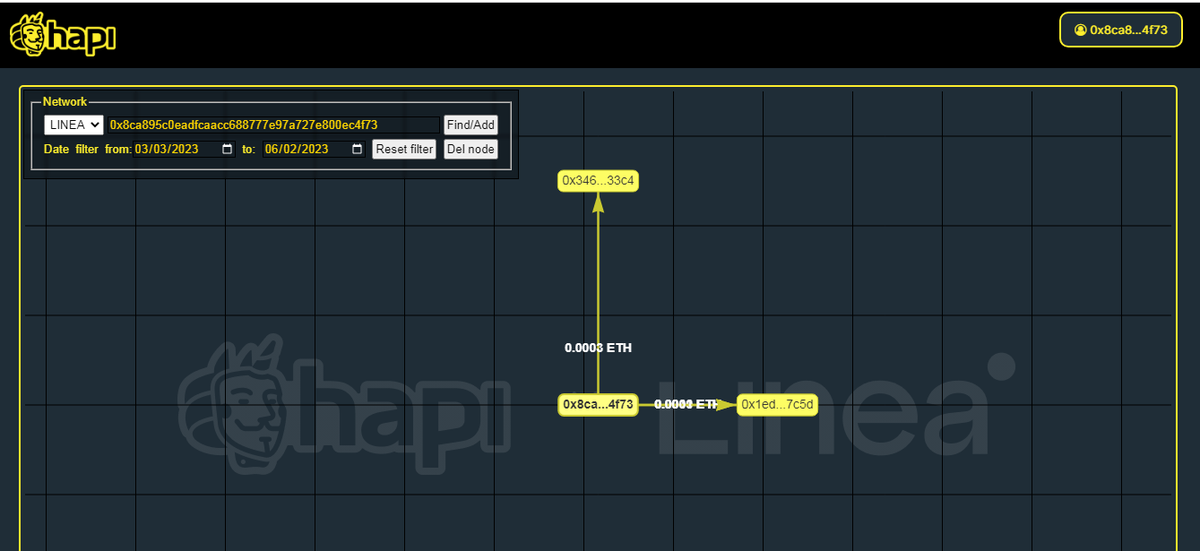
Task: Click the Reset filter button
Action: pos(404,149)
